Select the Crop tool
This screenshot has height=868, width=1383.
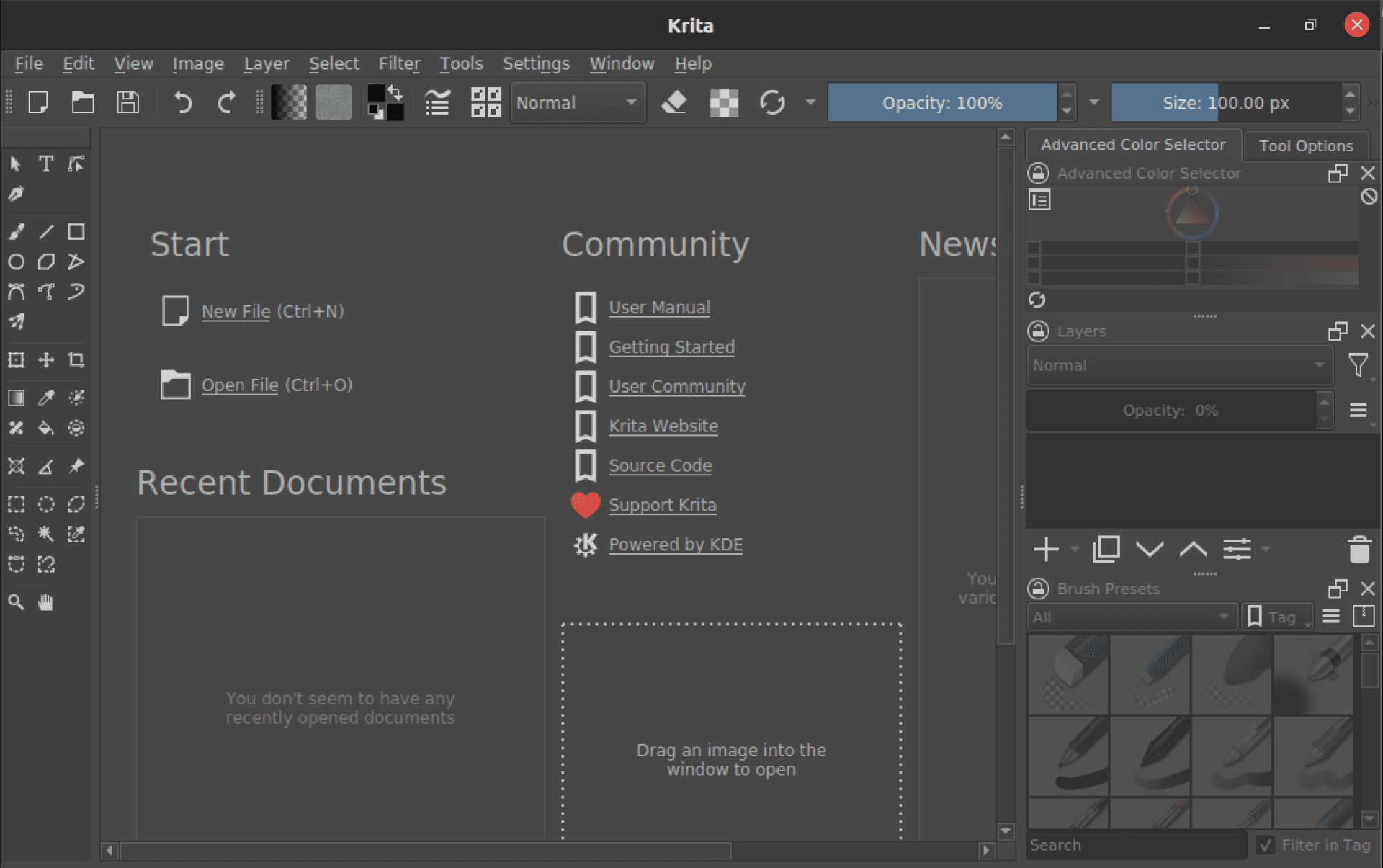tap(76, 359)
